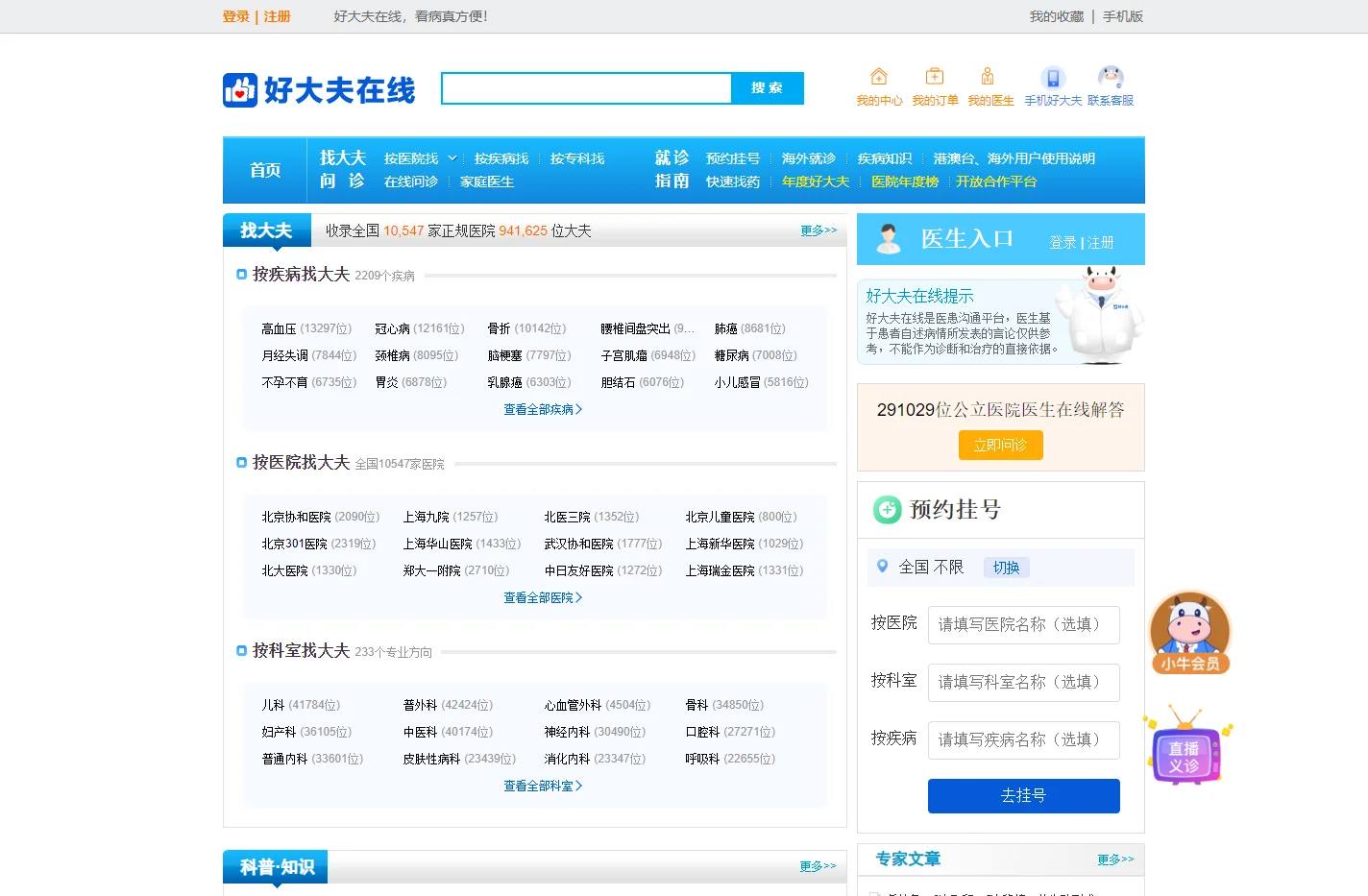
Task: Open 预约挂号 in navigation bar
Action: (x=733, y=158)
